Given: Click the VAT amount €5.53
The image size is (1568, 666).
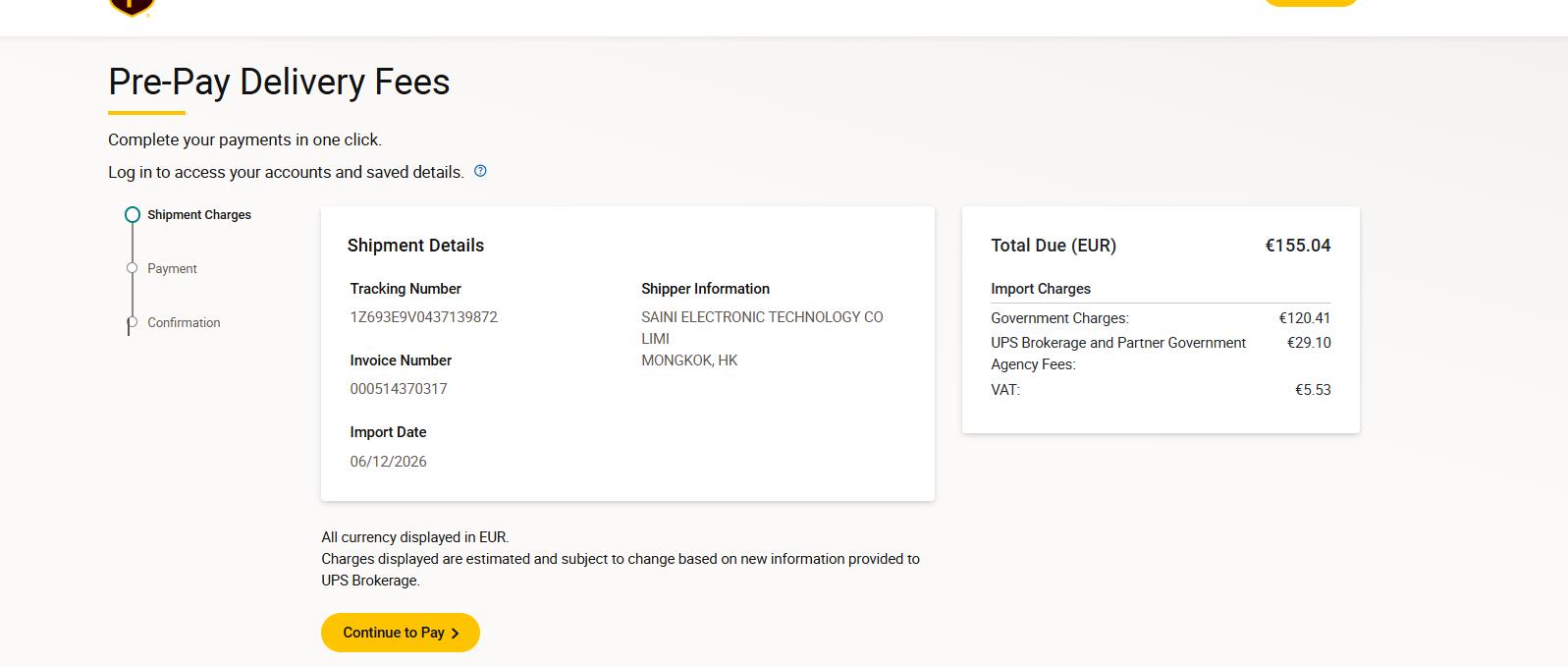Looking at the screenshot, I should click(x=1313, y=390).
